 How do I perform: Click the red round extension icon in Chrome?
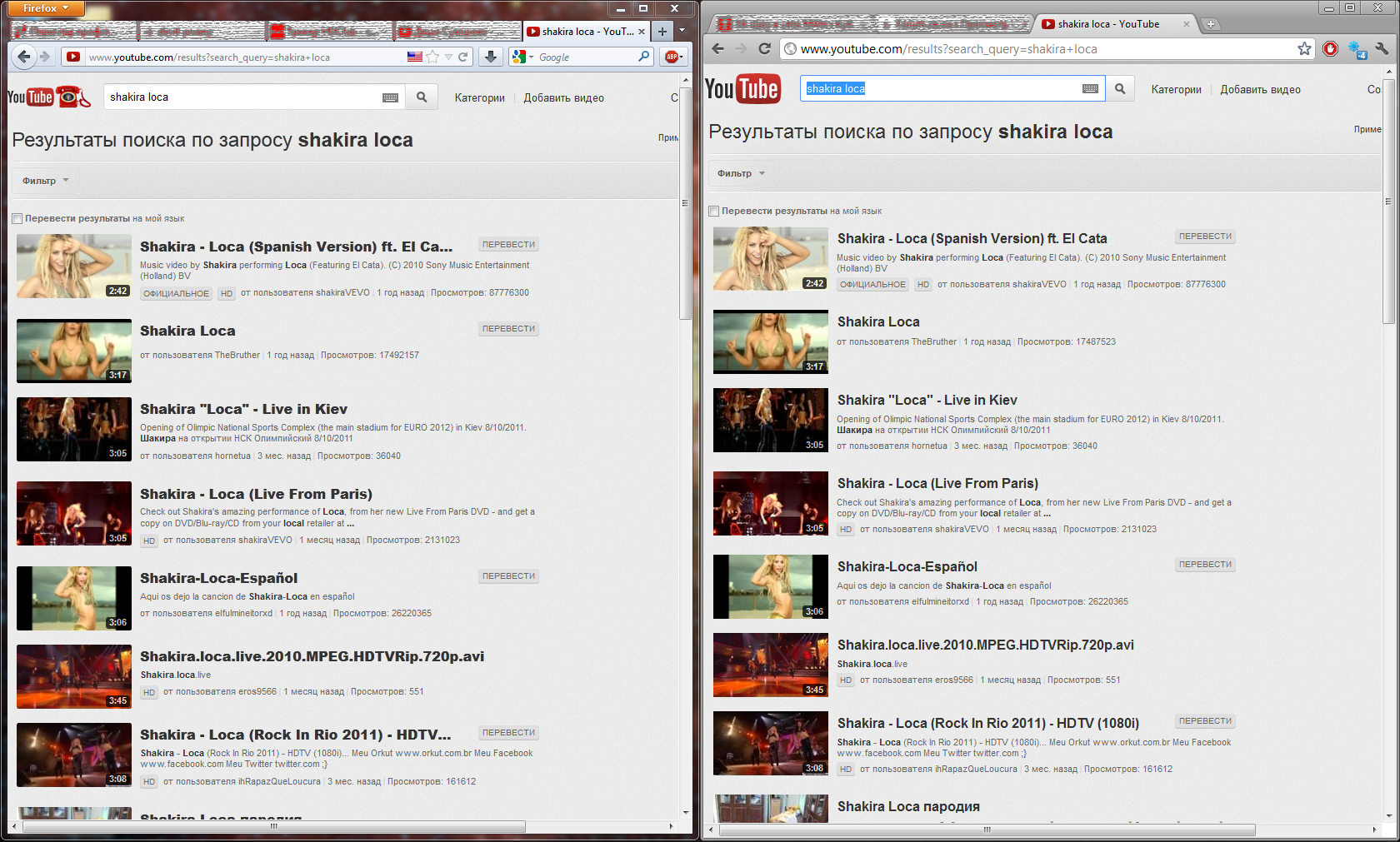tap(1330, 48)
